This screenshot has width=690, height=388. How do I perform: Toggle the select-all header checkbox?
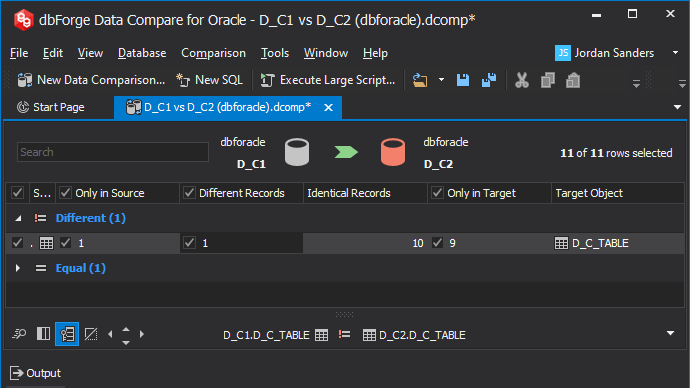[x=17, y=193]
